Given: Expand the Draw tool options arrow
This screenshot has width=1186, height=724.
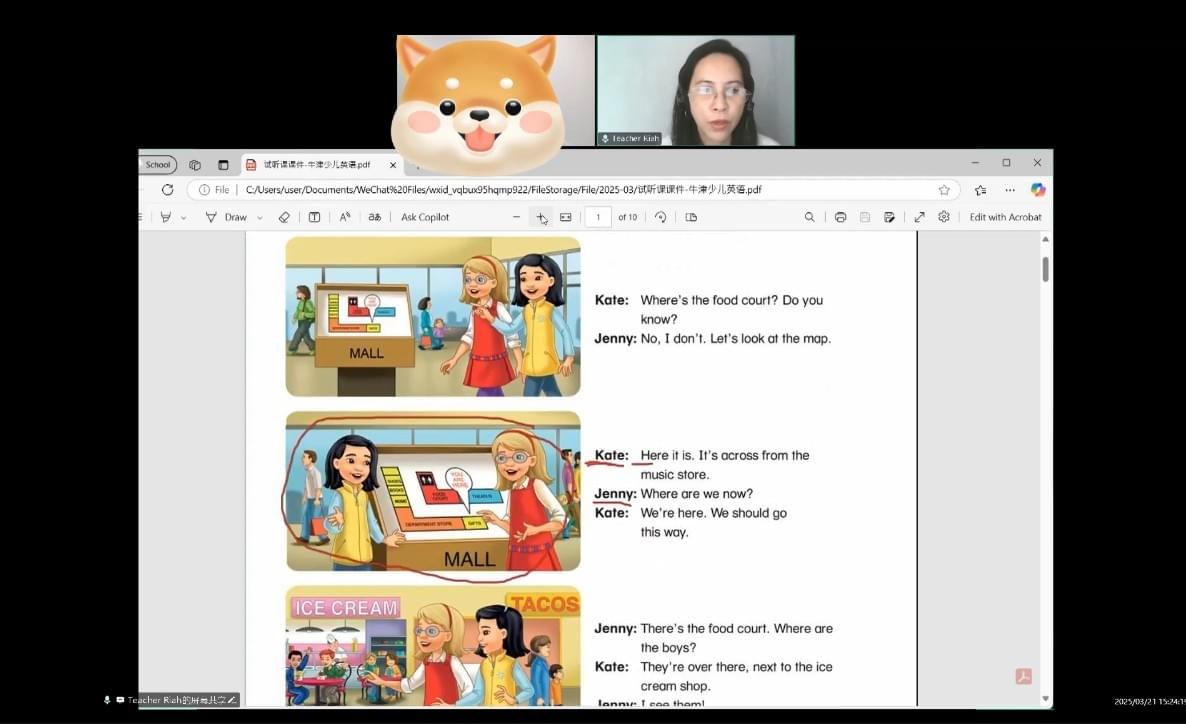Looking at the screenshot, I should click(x=260, y=217).
